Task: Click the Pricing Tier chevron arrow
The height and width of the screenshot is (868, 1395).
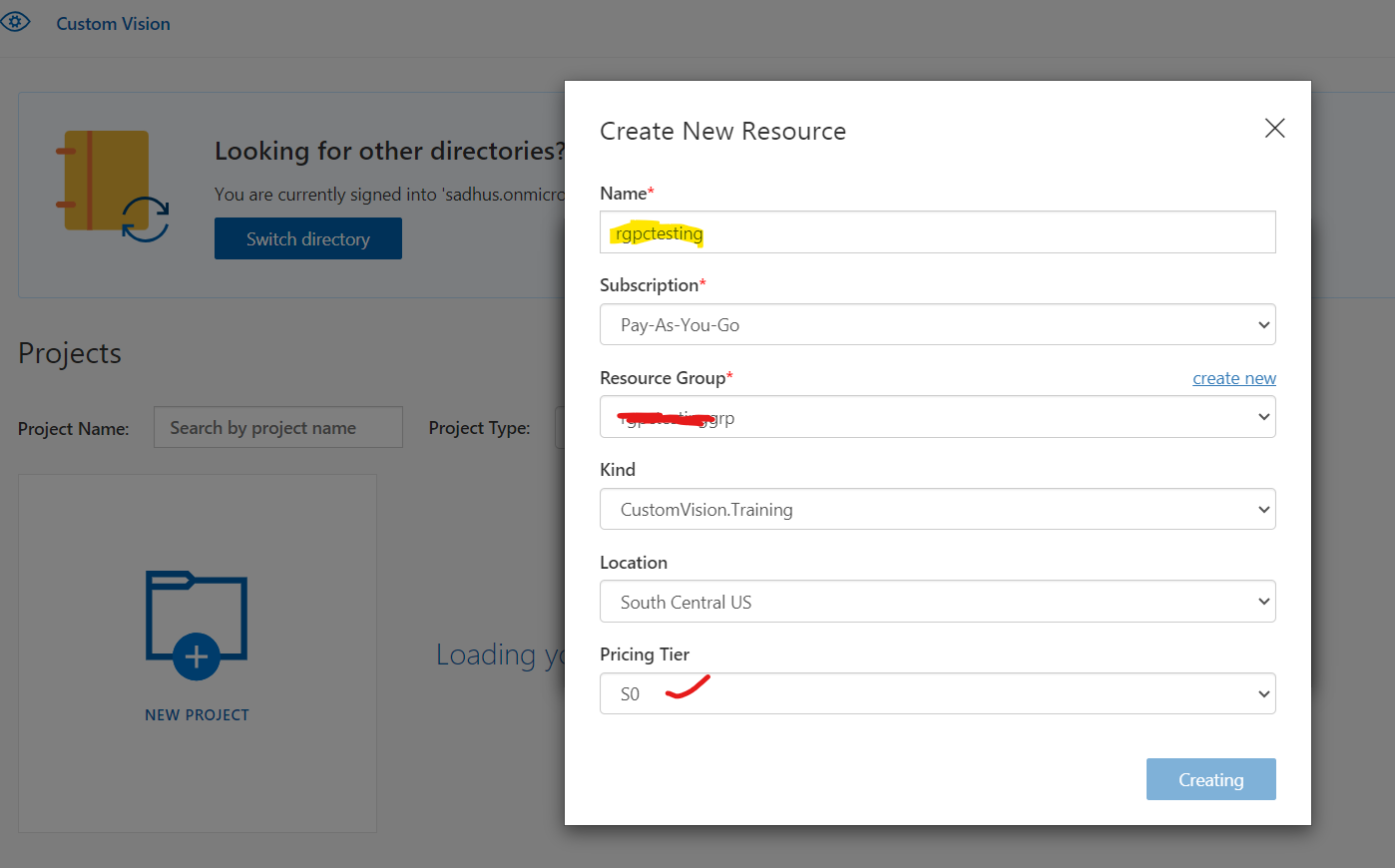Action: click(x=1263, y=694)
